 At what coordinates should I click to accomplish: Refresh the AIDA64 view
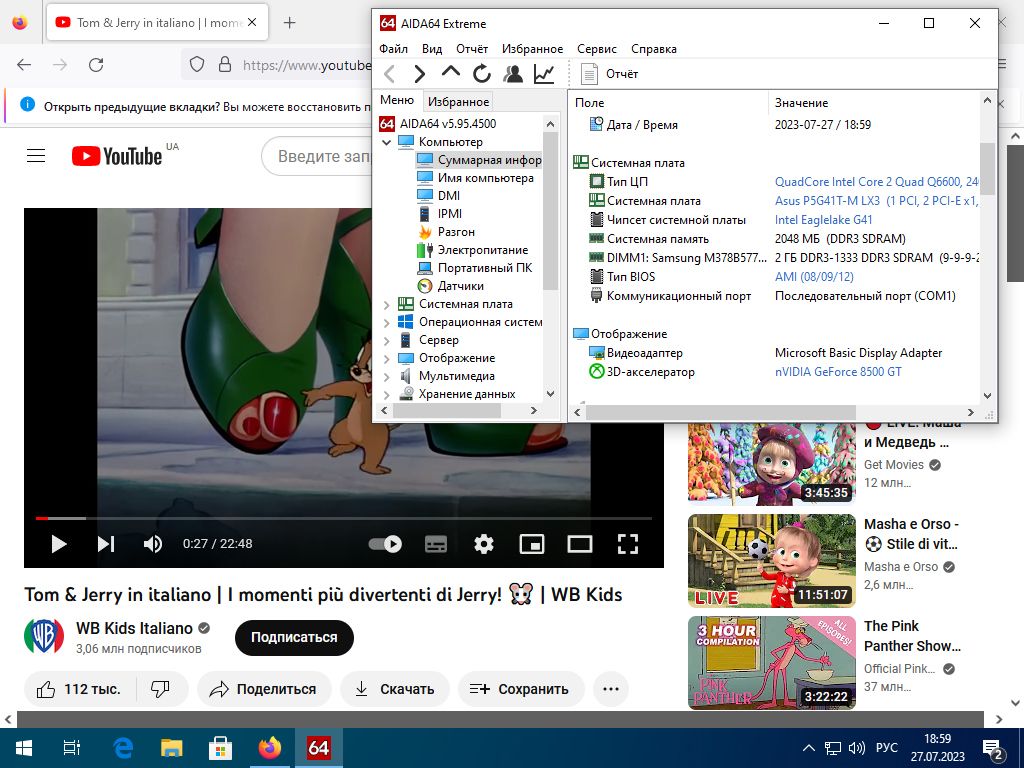coord(482,74)
